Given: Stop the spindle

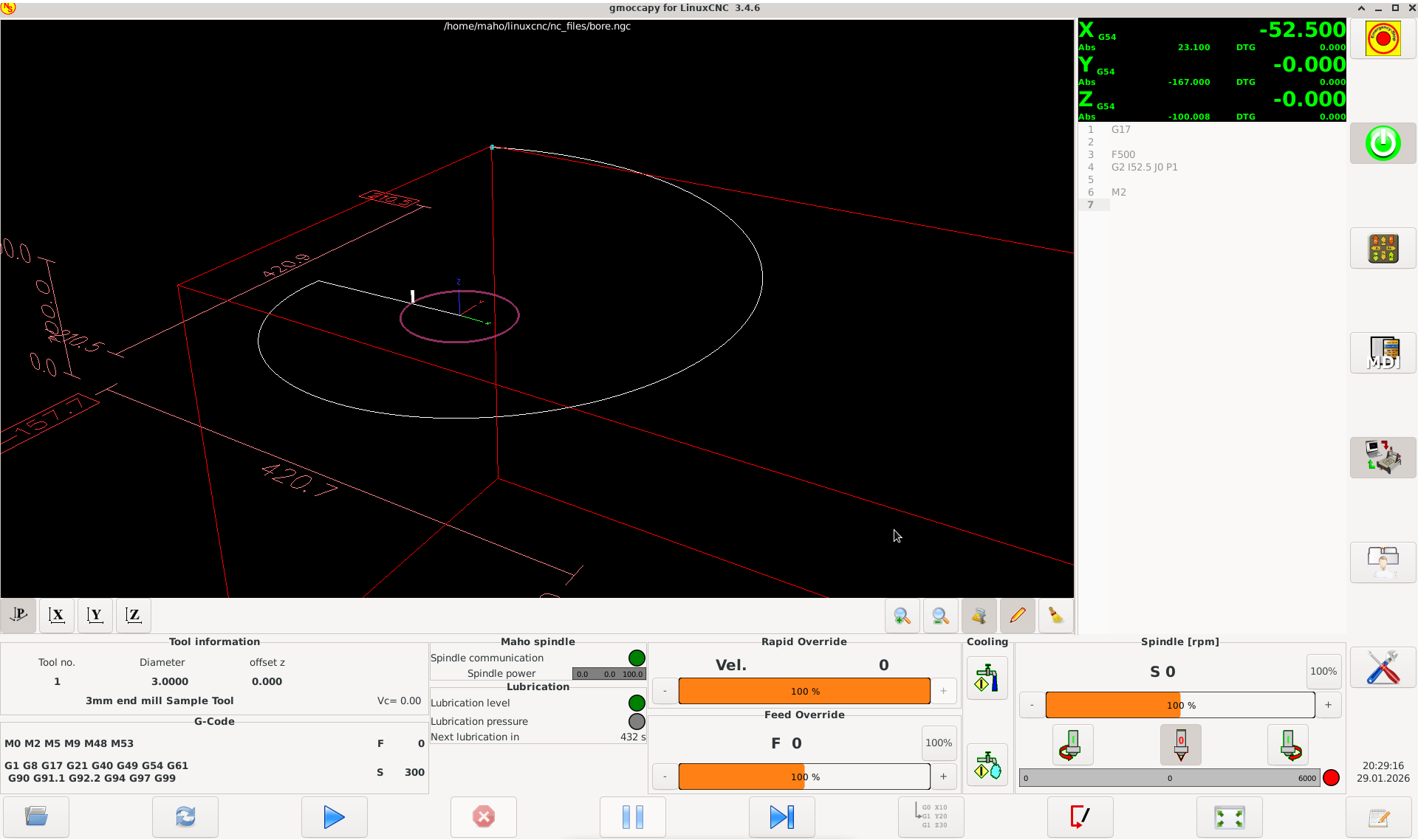Looking at the screenshot, I should pyautogui.click(x=1180, y=744).
